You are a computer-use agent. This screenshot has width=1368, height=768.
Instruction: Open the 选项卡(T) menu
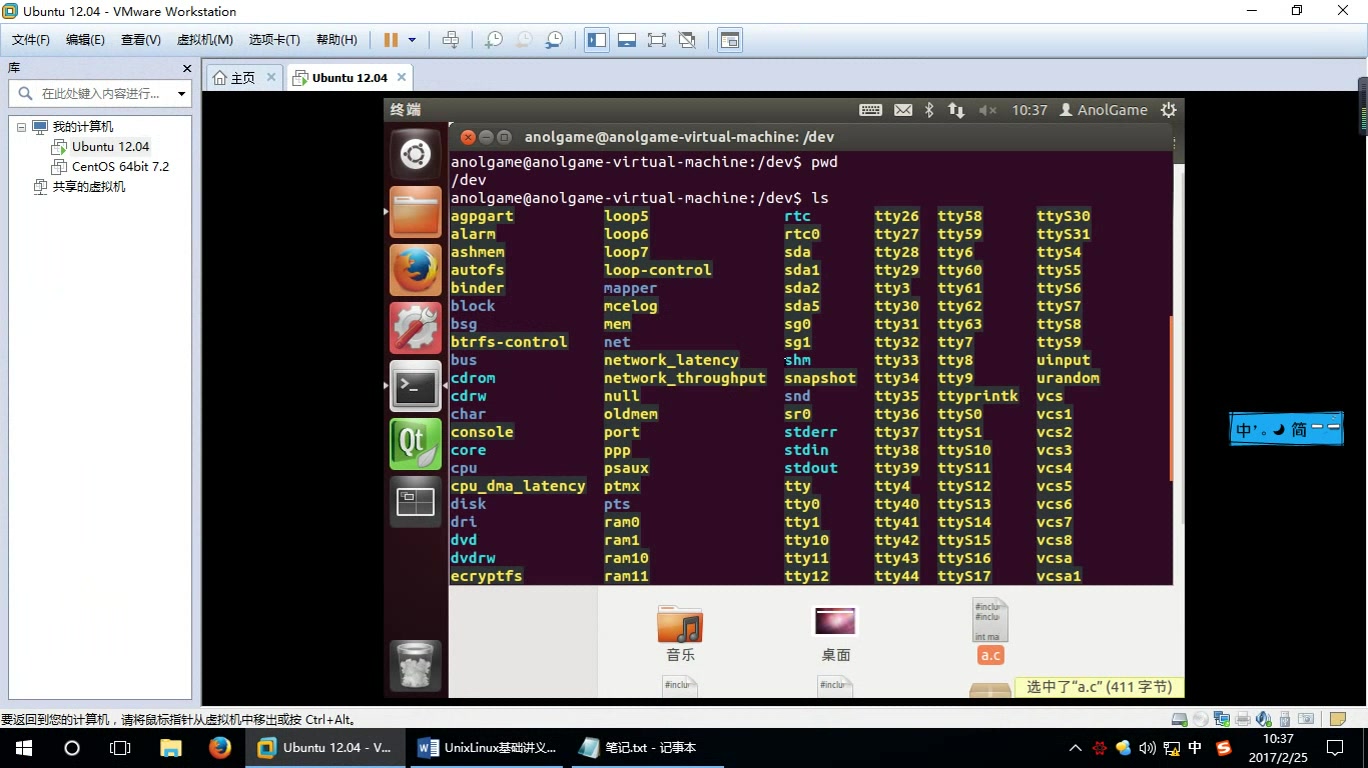click(274, 40)
